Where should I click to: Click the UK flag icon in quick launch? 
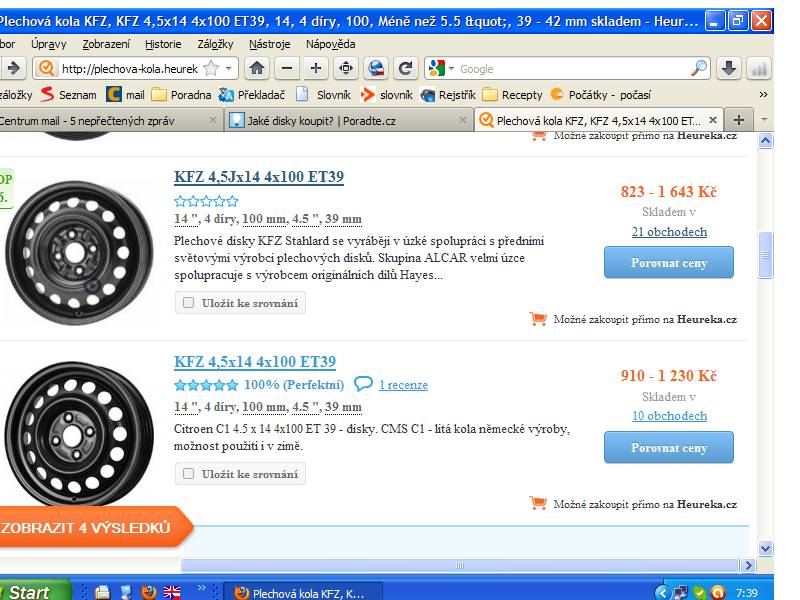172,592
